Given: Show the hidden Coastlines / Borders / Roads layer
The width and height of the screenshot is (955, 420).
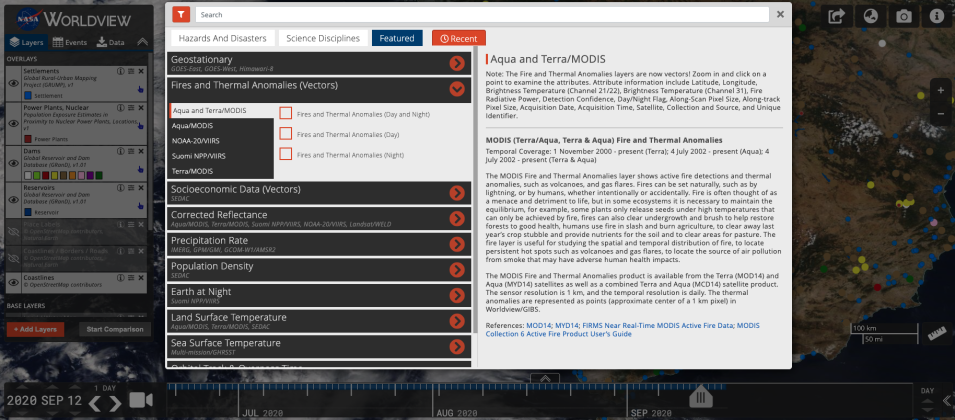Looking at the screenshot, I should coord(13,258).
